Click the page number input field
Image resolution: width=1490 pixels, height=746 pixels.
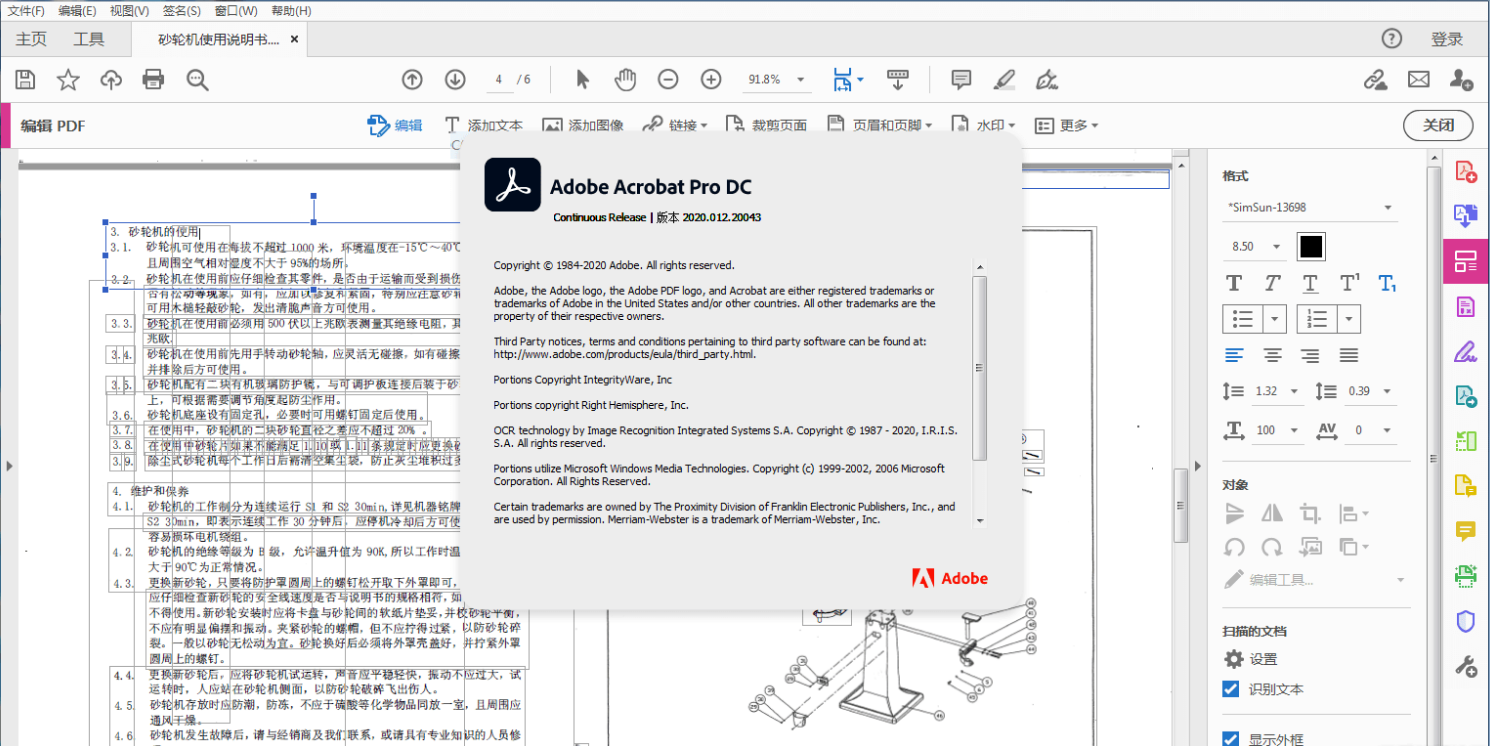tap(500, 80)
